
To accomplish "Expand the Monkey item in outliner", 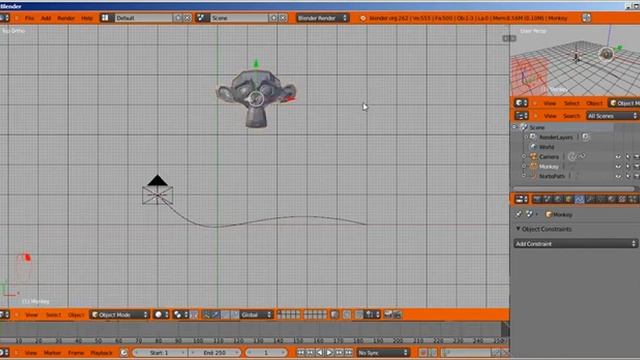I will (524, 167).
